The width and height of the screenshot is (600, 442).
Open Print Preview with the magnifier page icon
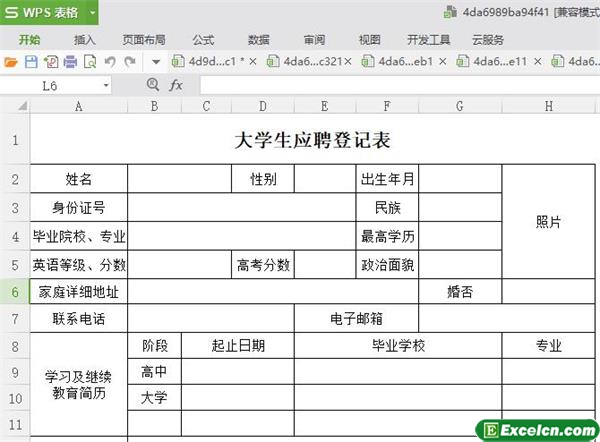[90, 62]
